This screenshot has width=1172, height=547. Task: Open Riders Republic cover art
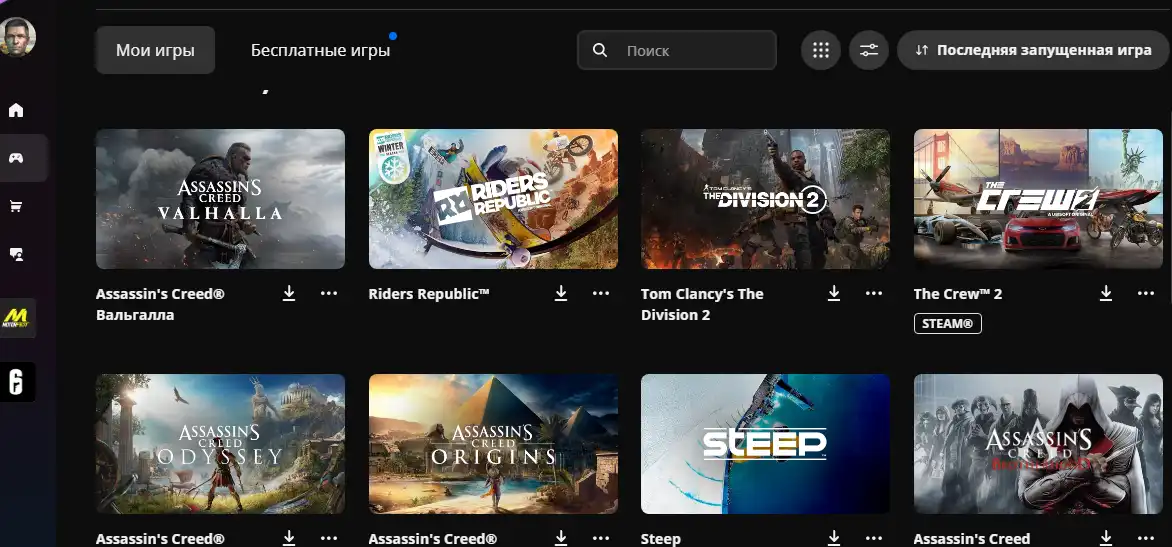point(493,199)
